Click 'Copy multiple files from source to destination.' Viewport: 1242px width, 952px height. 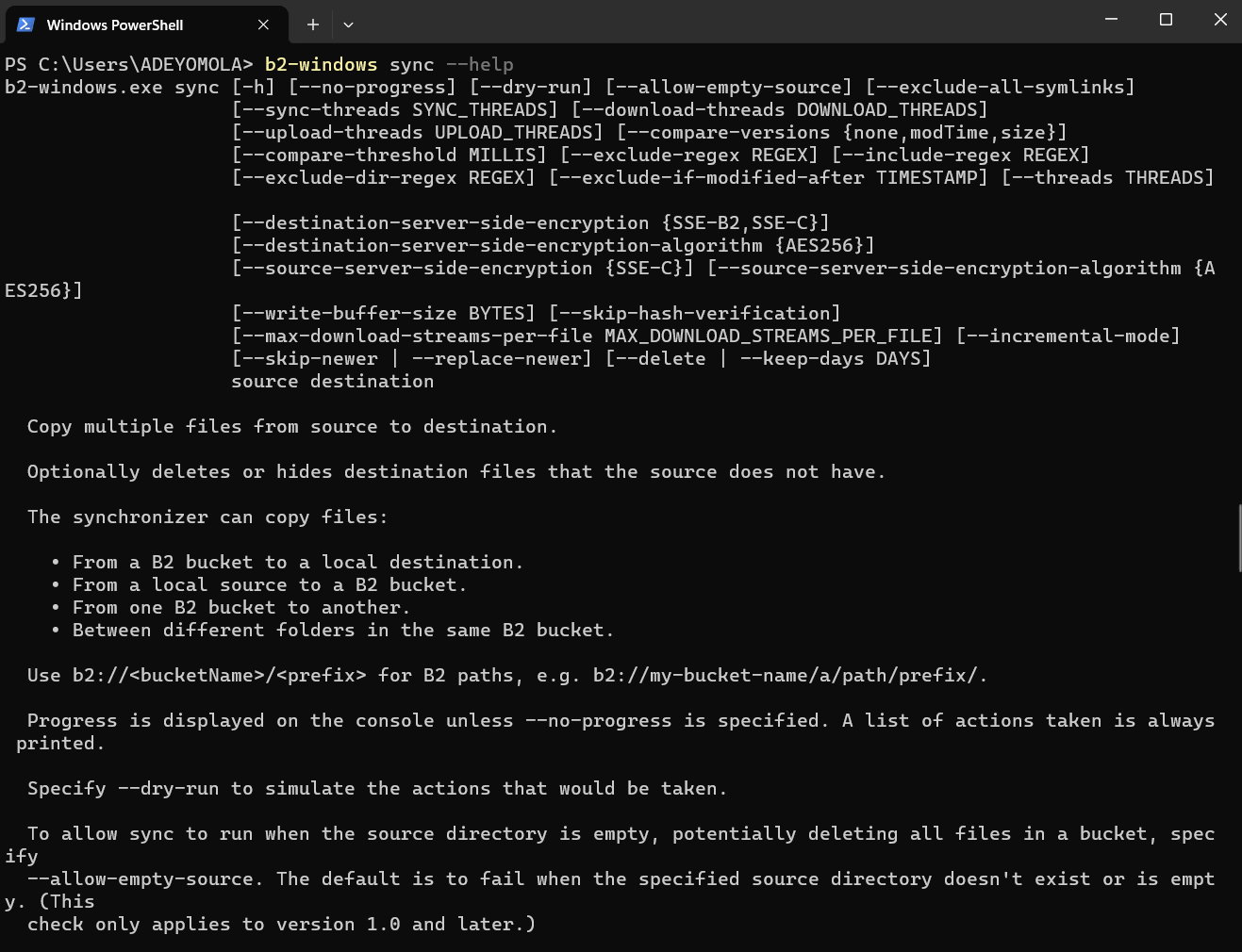pyautogui.click(x=293, y=426)
